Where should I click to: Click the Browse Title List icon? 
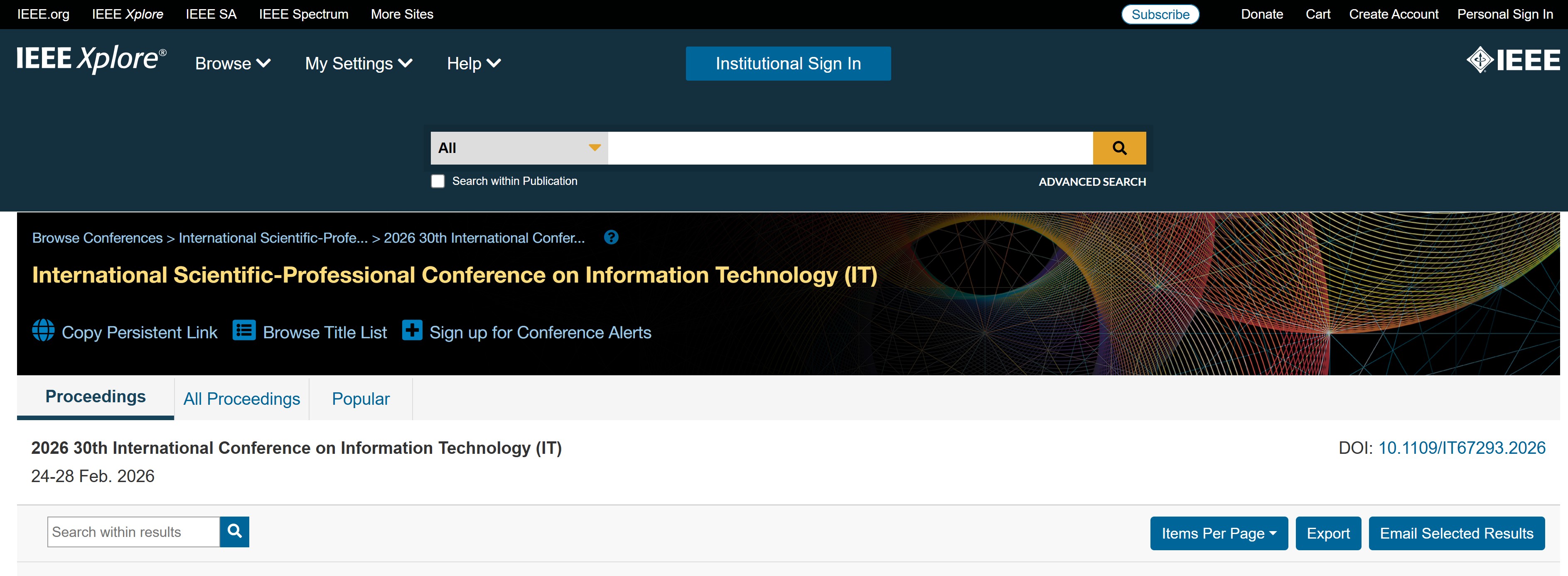point(244,331)
